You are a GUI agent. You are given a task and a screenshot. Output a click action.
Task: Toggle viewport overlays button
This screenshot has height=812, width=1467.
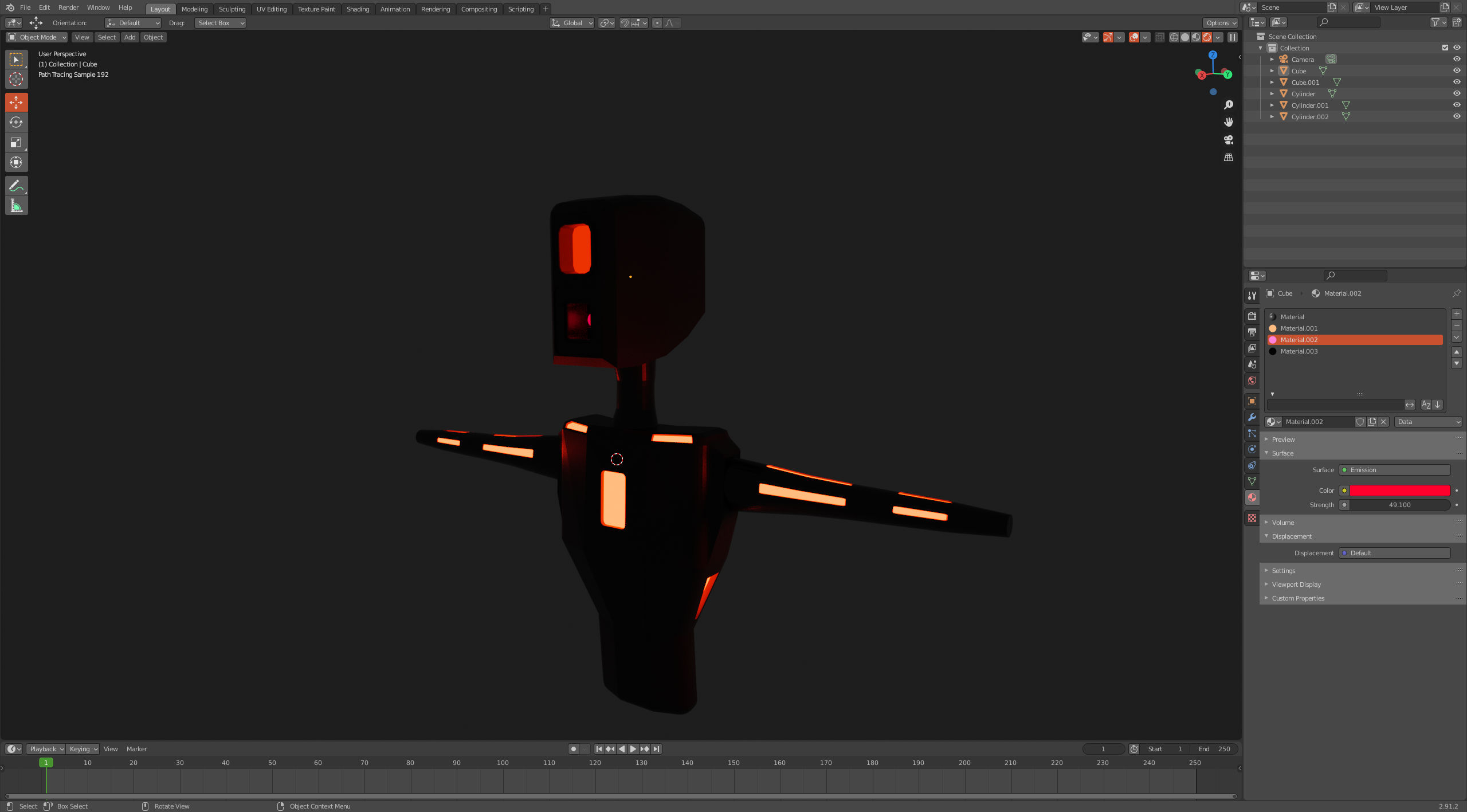[x=1133, y=37]
